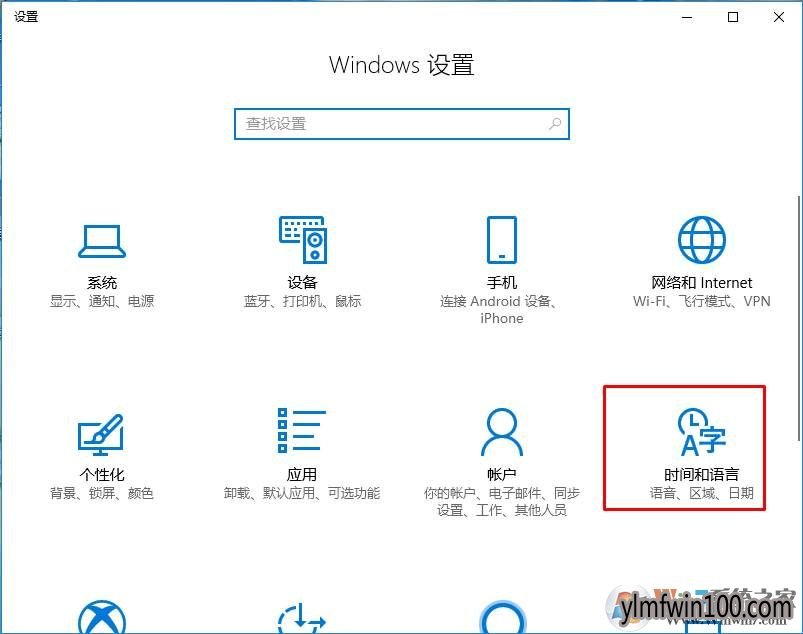803x634 pixels.
Task: Click the 你的帐户、电子邮件、同步设置 description
Action: click(x=502, y=501)
